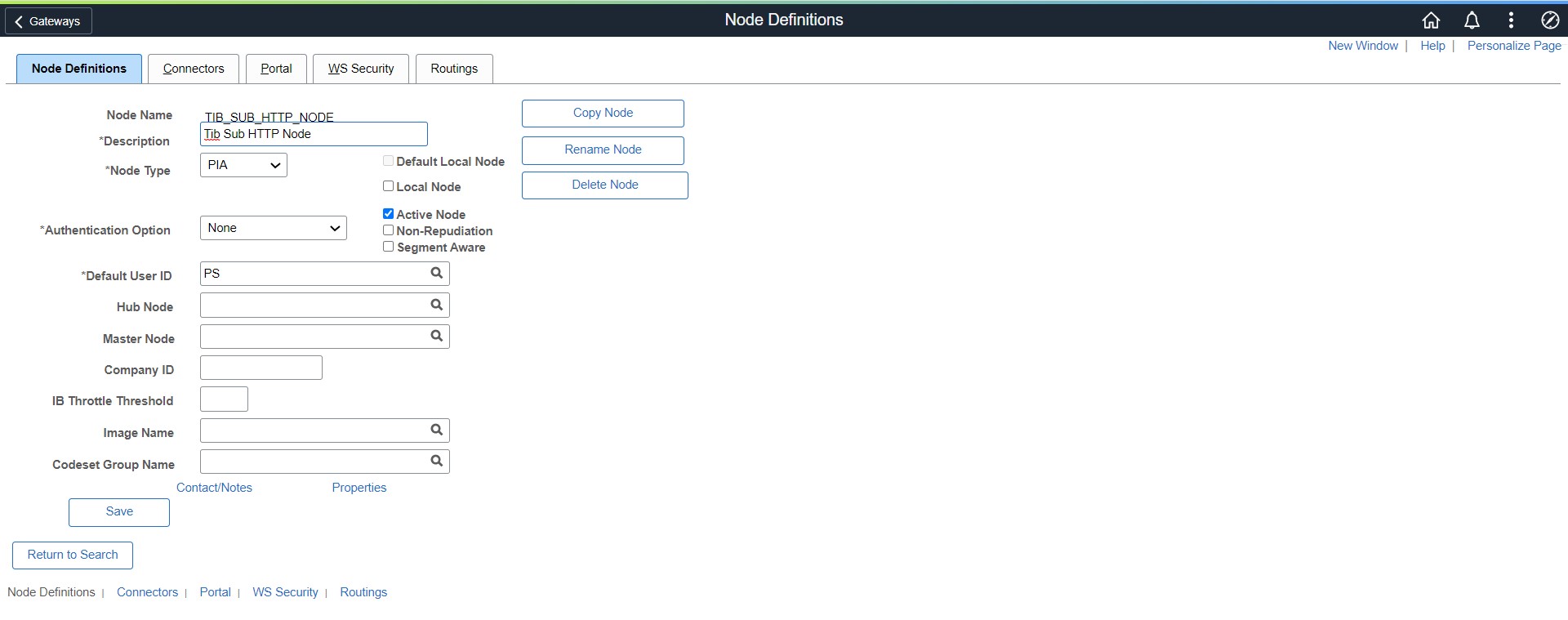Go back to Gateways
The width and height of the screenshot is (1568, 620).
(x=48, y=21)
